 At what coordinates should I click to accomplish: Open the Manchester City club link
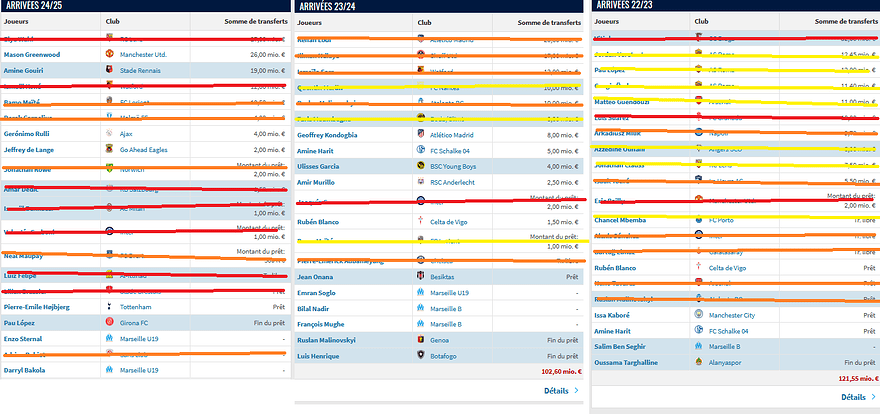pyautogui.click(x=731, y=315)
